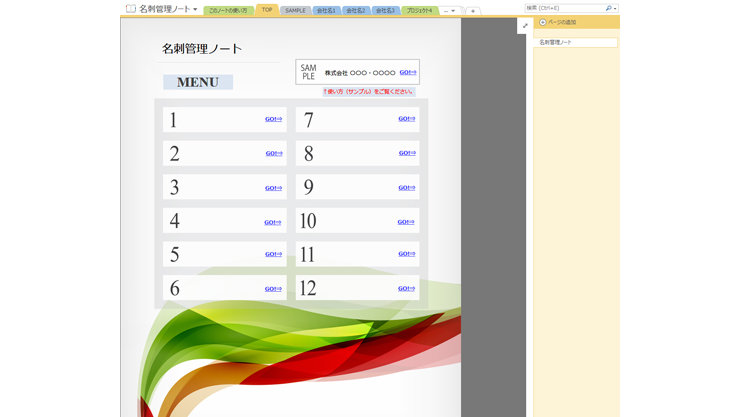Image resolution: width=740 pixels, height=417 pixels.
Task: Expand the page to full view
Action: [x=525, y=26]
